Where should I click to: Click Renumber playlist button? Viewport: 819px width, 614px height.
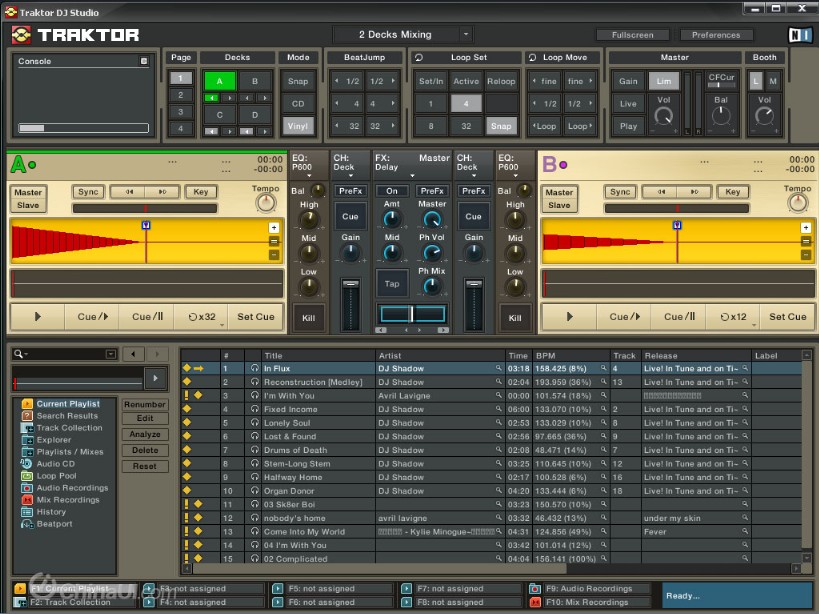[145, 404]
